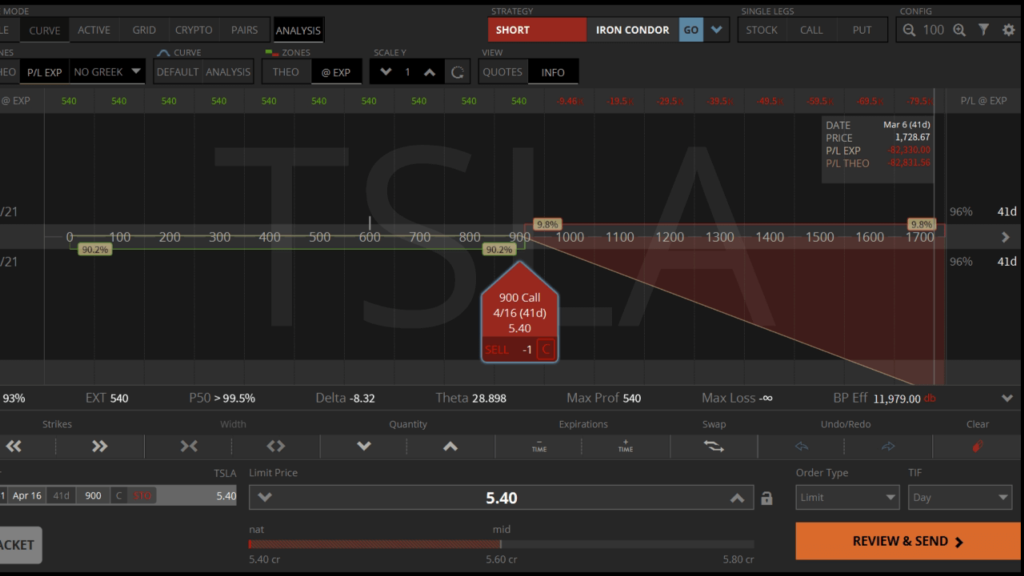The width and height of the screenshot is (1024, 576).
Task: Select the ACTIVE tab in MODE
Action: coord(93,30)
